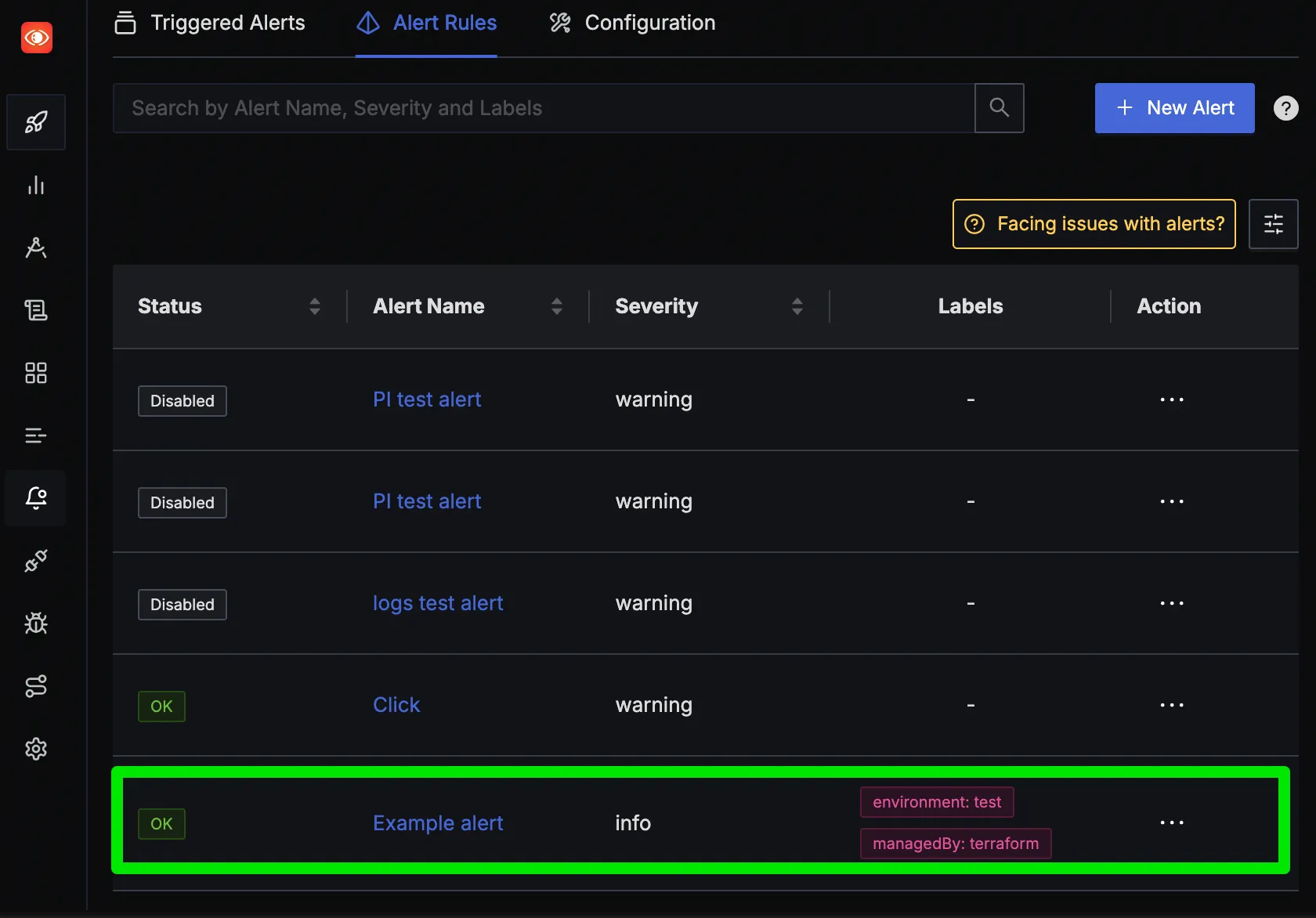
Task: Click the environment: test label tag
Action: [x=937, y=802]
